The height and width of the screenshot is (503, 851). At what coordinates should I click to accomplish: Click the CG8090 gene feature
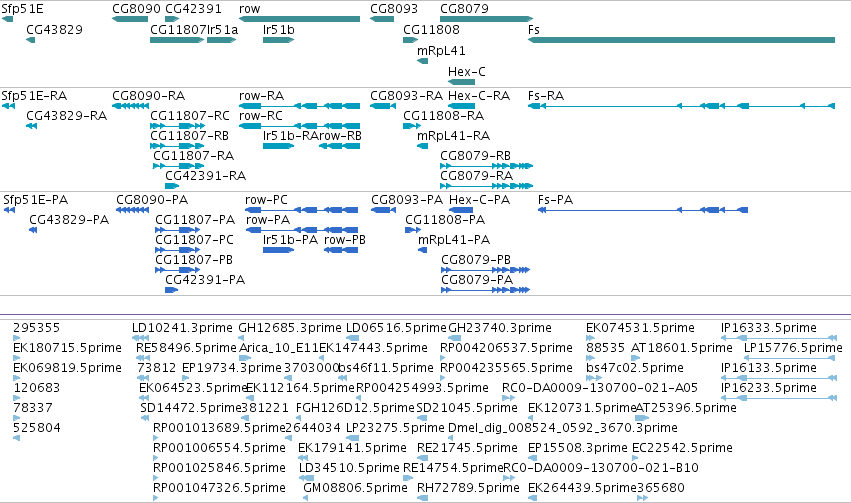pos(130,19)
